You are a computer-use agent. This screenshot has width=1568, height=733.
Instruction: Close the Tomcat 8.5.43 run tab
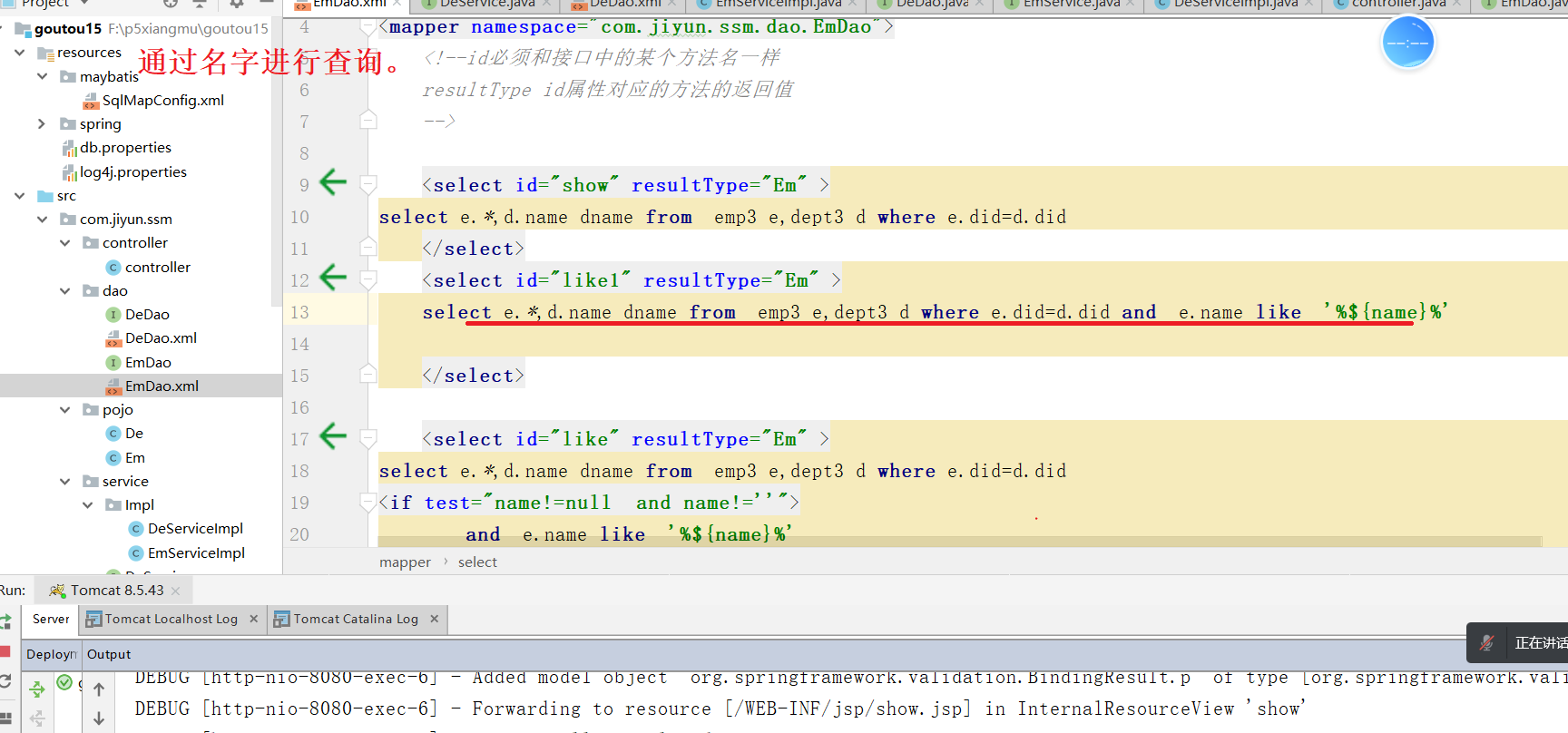pyautogui.click(x=175, y=591)
